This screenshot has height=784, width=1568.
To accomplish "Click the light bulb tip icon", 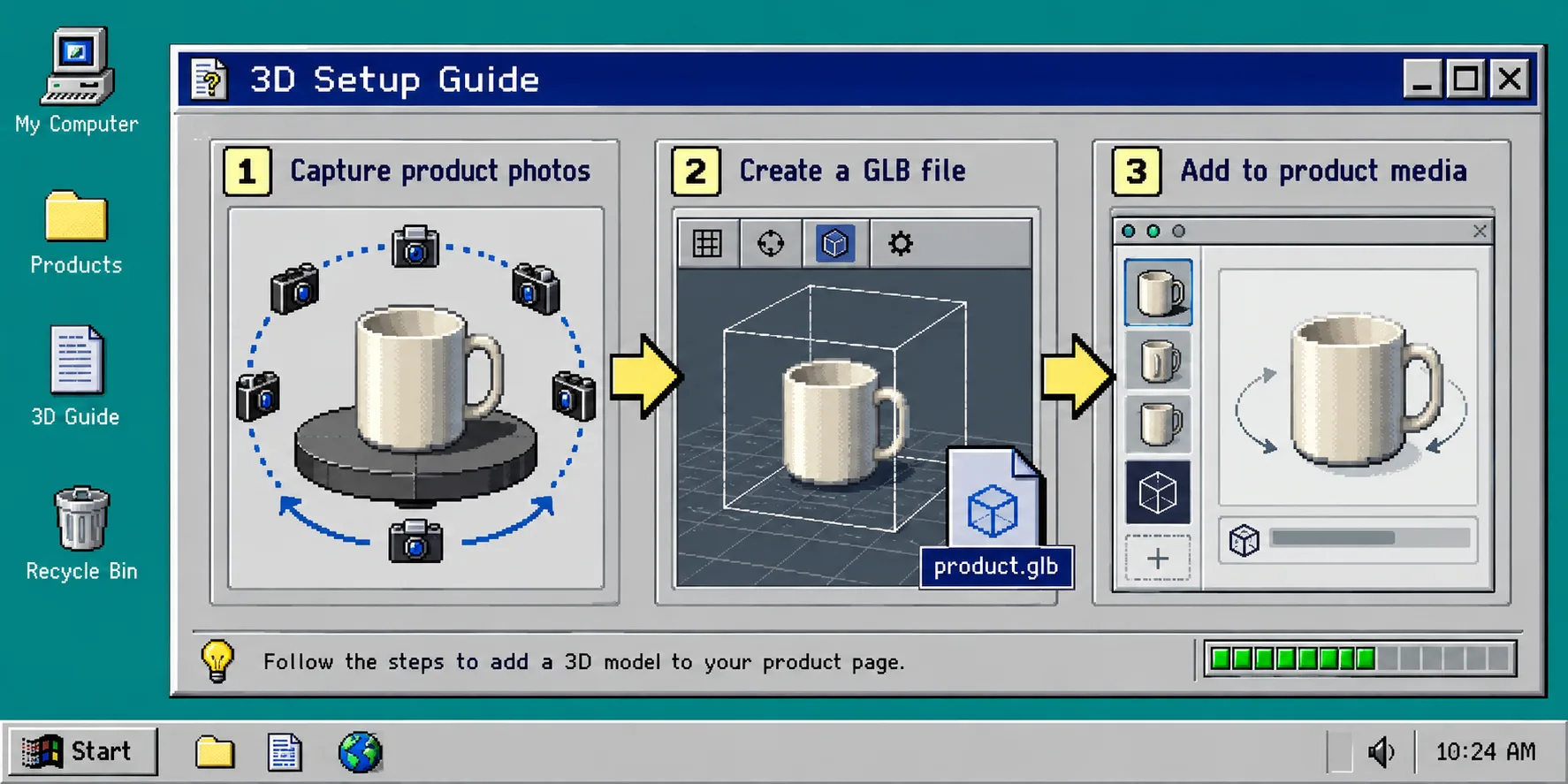I will coord(217,660).
